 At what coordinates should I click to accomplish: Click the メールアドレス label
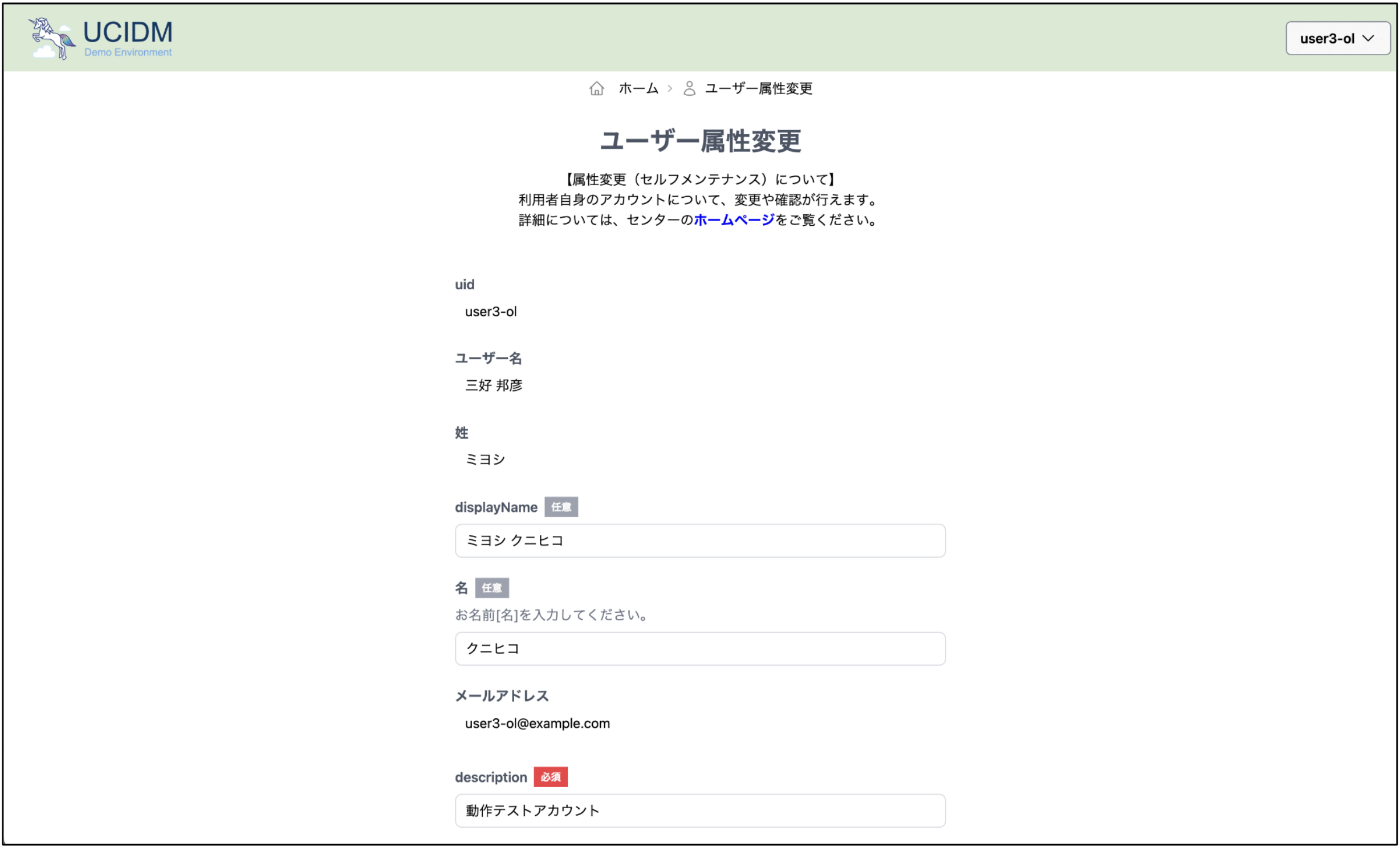coord(502,696)
